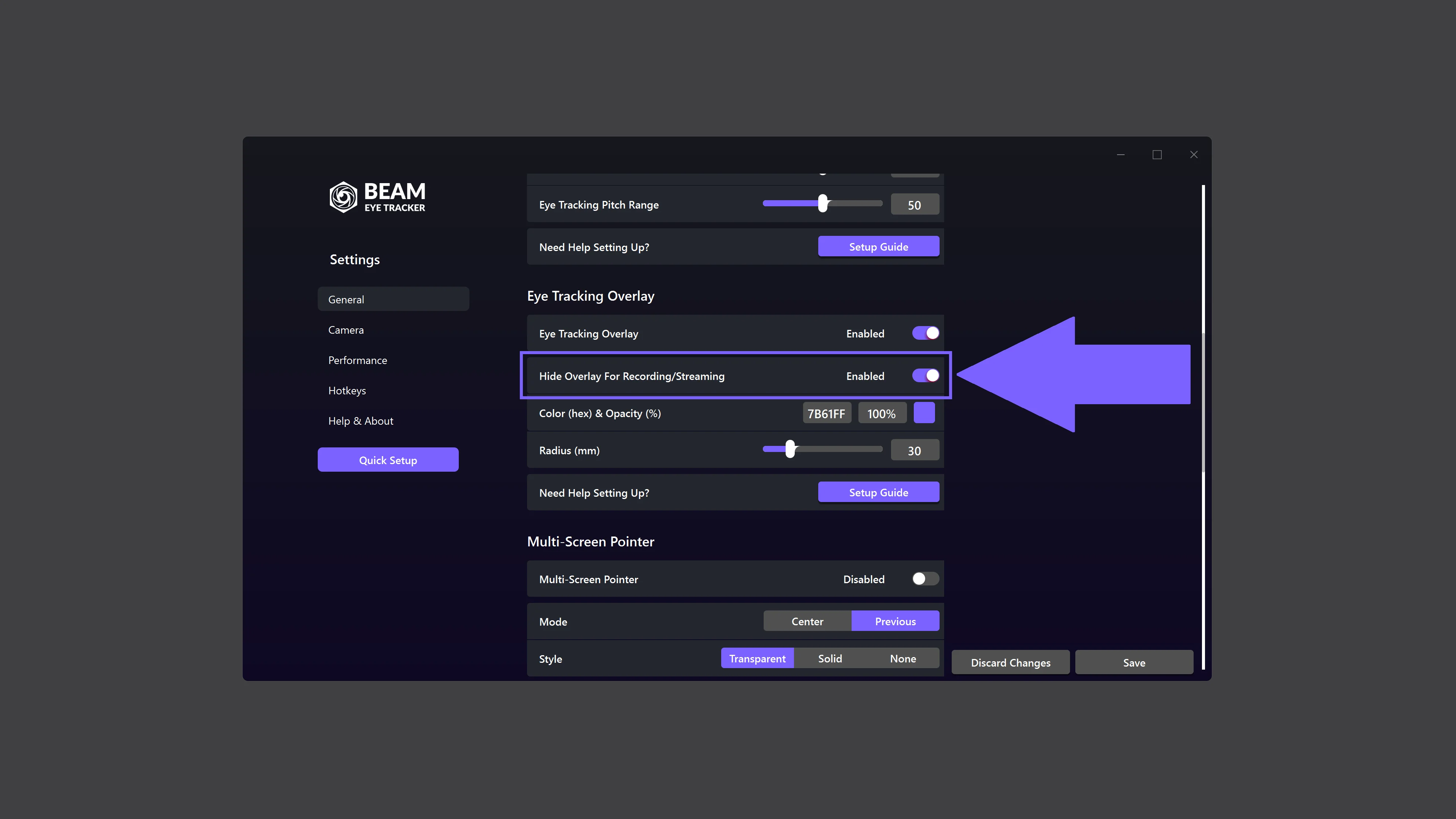This screenshot has height=819, width=1456.
Task: Select the General settings category
Action: click(346, 299)
